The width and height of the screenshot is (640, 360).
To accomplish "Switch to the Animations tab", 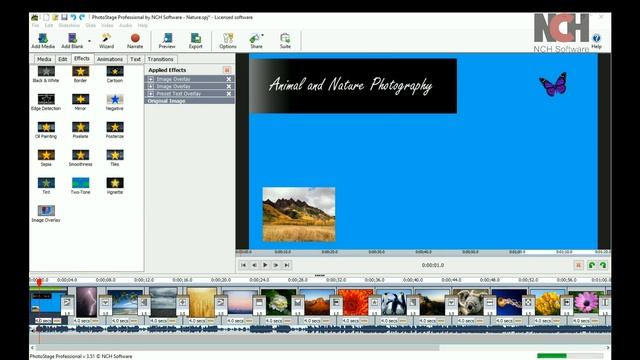I will [x=109, y=59].
